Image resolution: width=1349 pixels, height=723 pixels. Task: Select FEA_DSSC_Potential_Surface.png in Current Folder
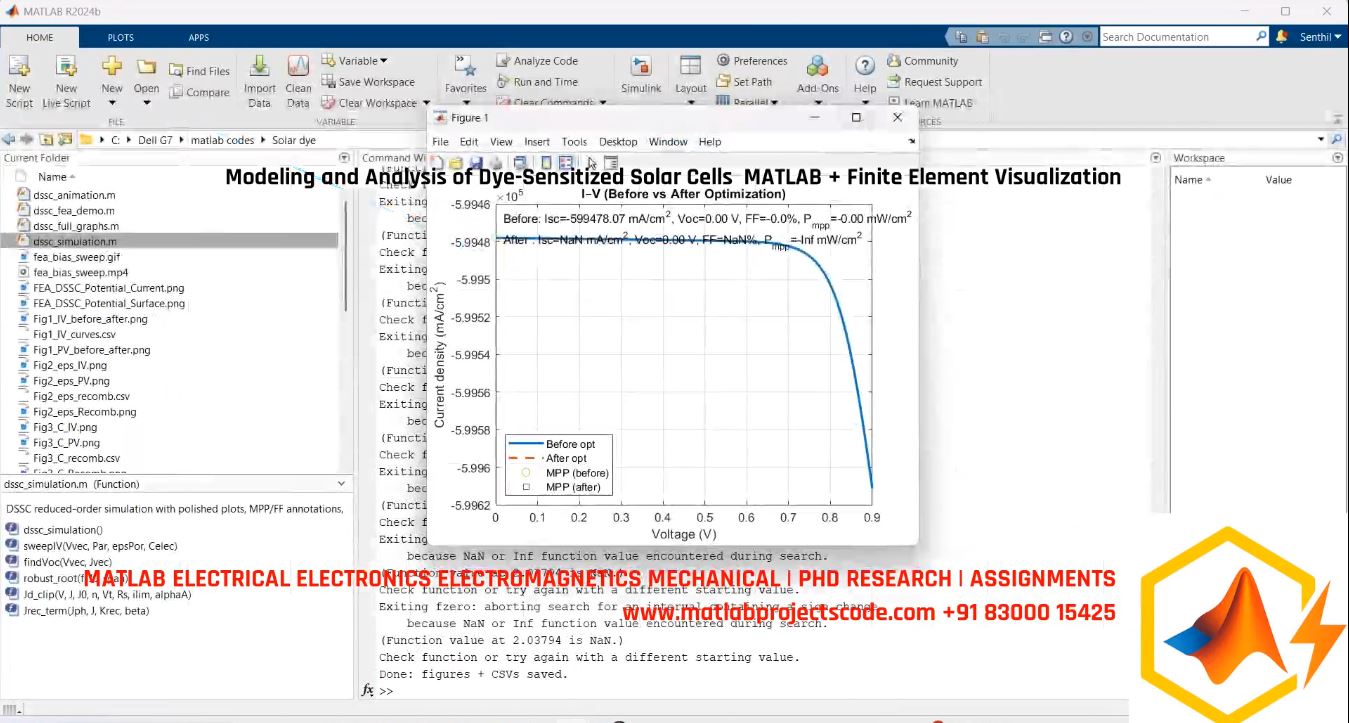(x=106, y=302)
